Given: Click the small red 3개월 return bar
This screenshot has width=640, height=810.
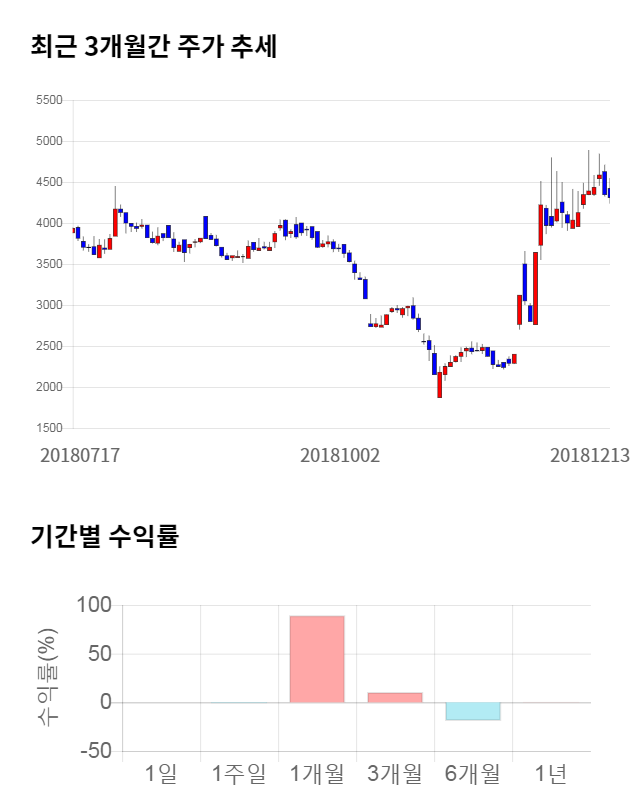Looking at the screenshot, I should click(x=395, y=697).
